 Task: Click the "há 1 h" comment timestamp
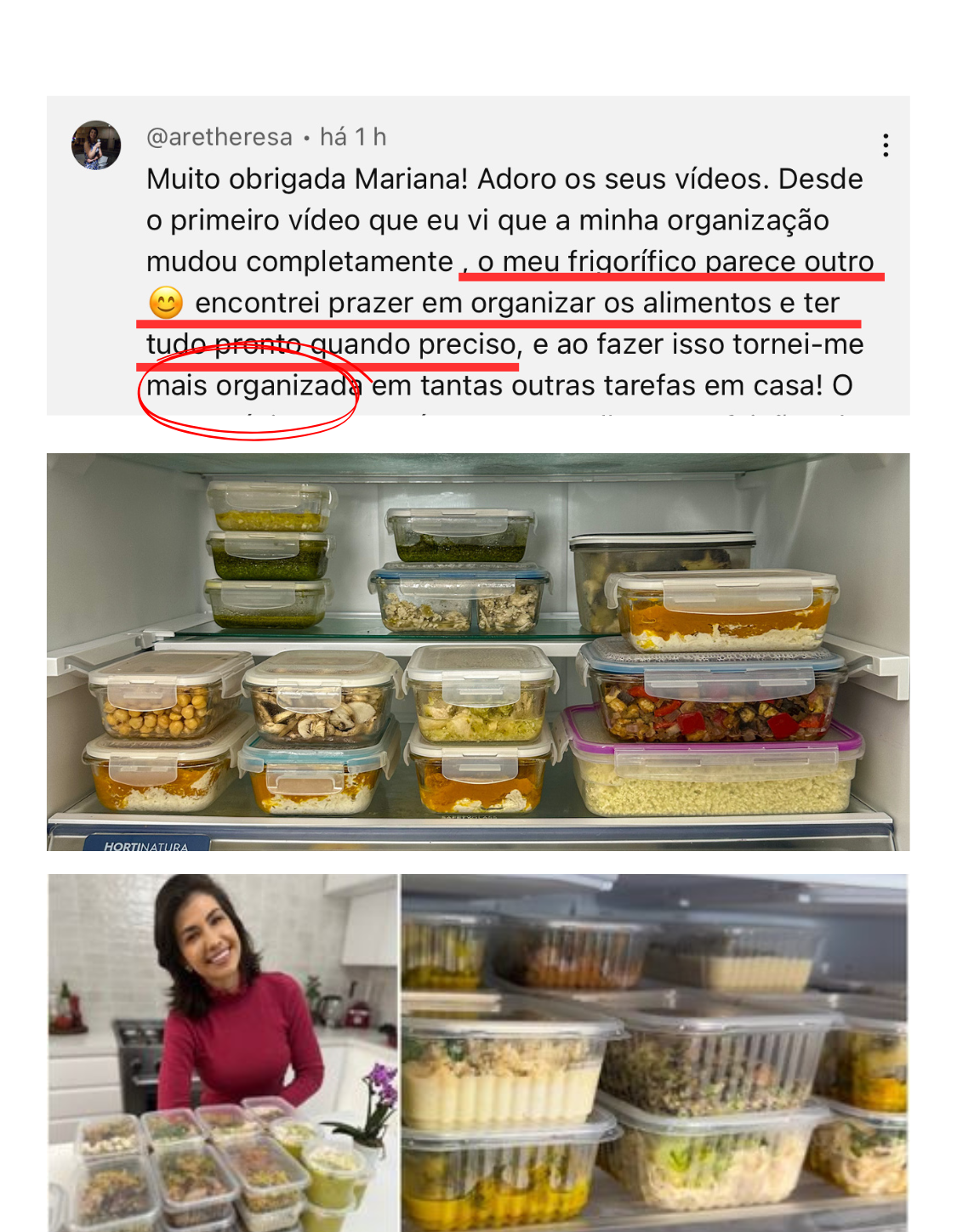click(353, 137)
